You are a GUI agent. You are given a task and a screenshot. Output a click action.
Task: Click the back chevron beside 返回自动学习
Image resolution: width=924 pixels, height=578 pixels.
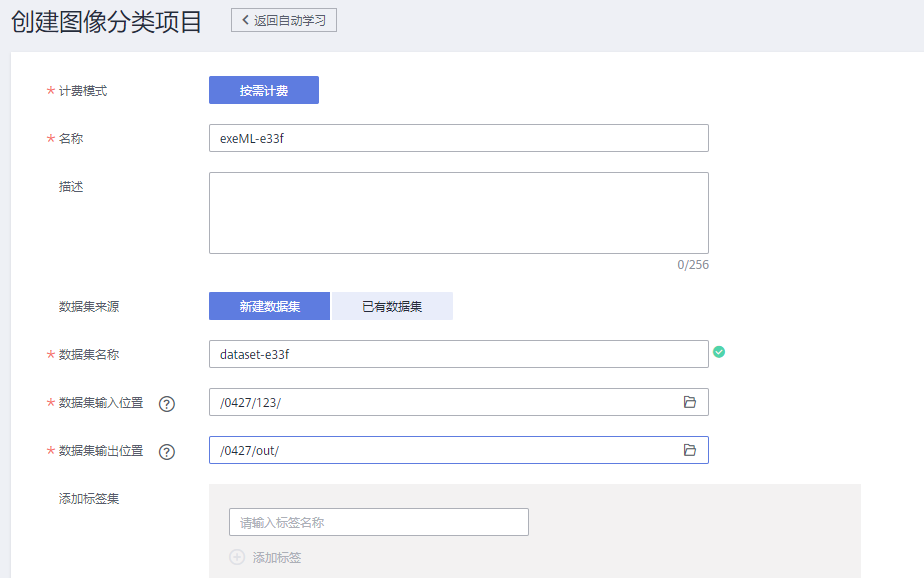point(245,20)
